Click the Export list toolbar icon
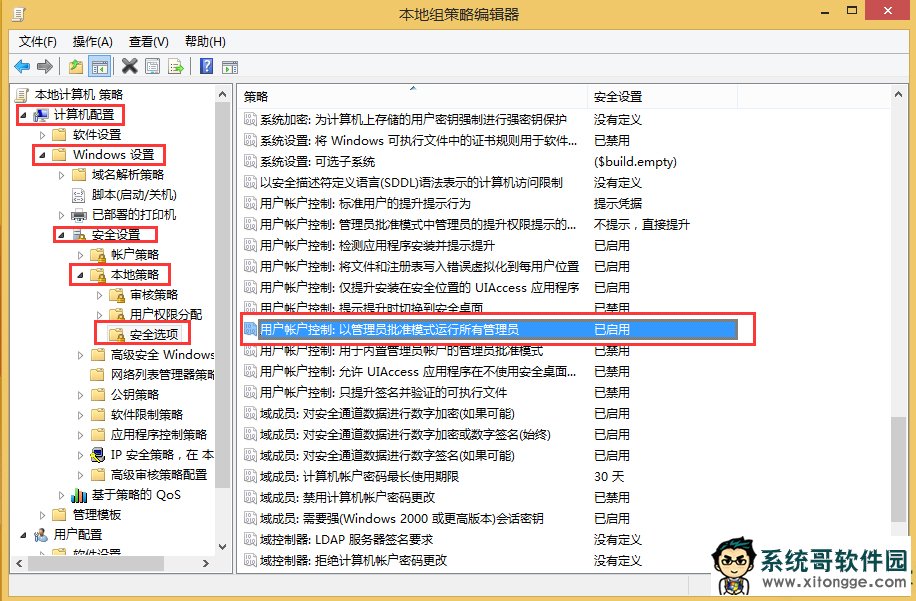Image resolution: width=916 pixels, height=601 pixels. (175, 67)
